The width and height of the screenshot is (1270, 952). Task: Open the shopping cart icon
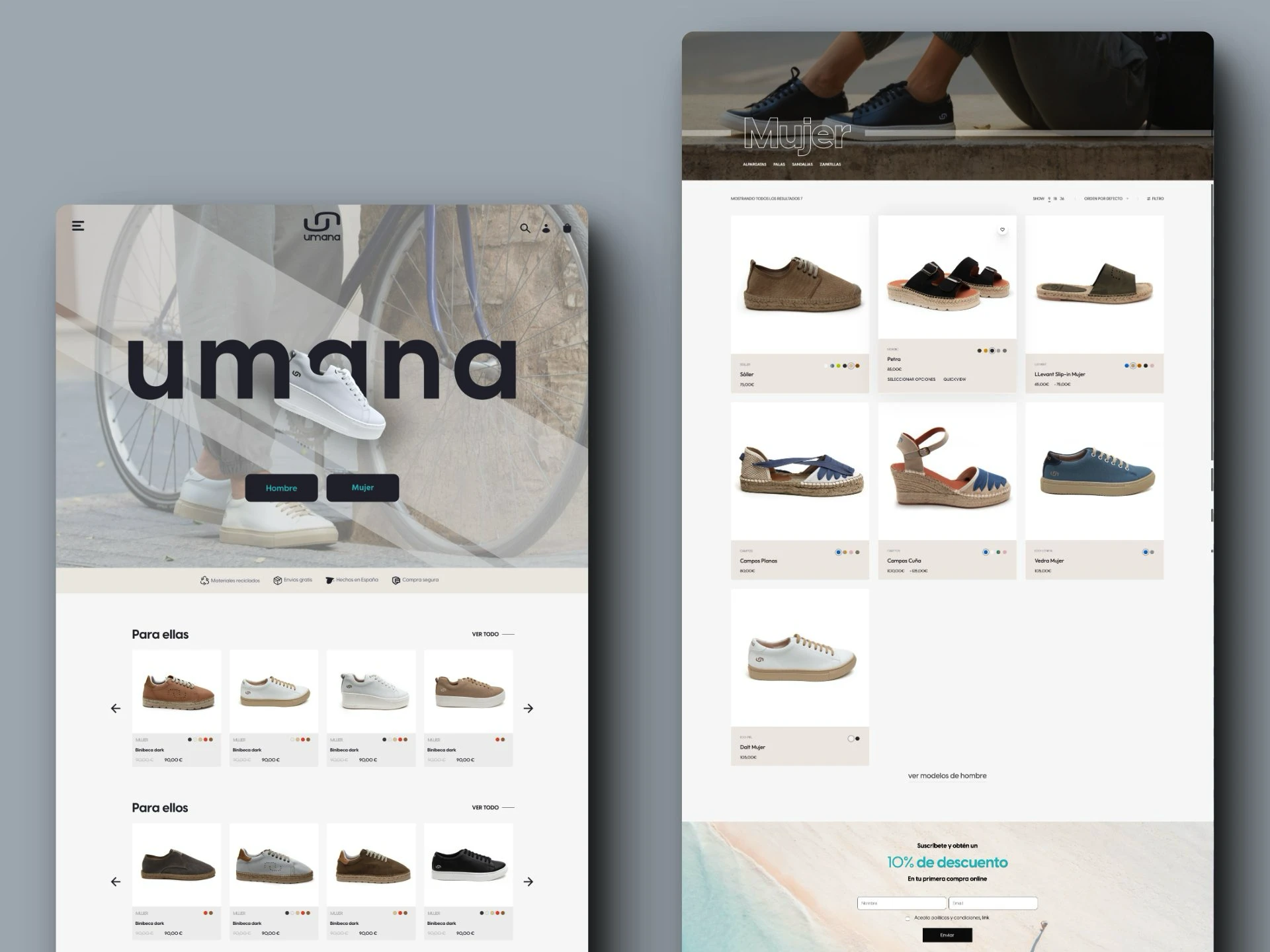tap(568, 228)
